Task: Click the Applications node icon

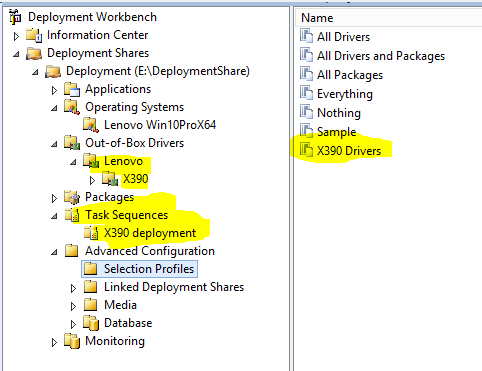Action: click(x=72, y=89)
